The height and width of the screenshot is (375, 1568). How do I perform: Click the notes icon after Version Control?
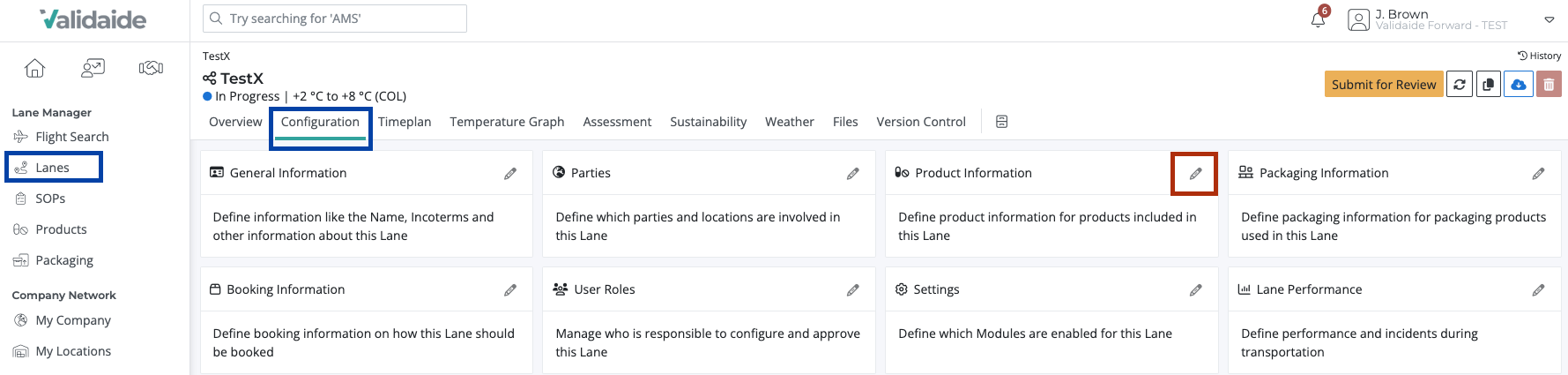click(x=1002, y=122)
